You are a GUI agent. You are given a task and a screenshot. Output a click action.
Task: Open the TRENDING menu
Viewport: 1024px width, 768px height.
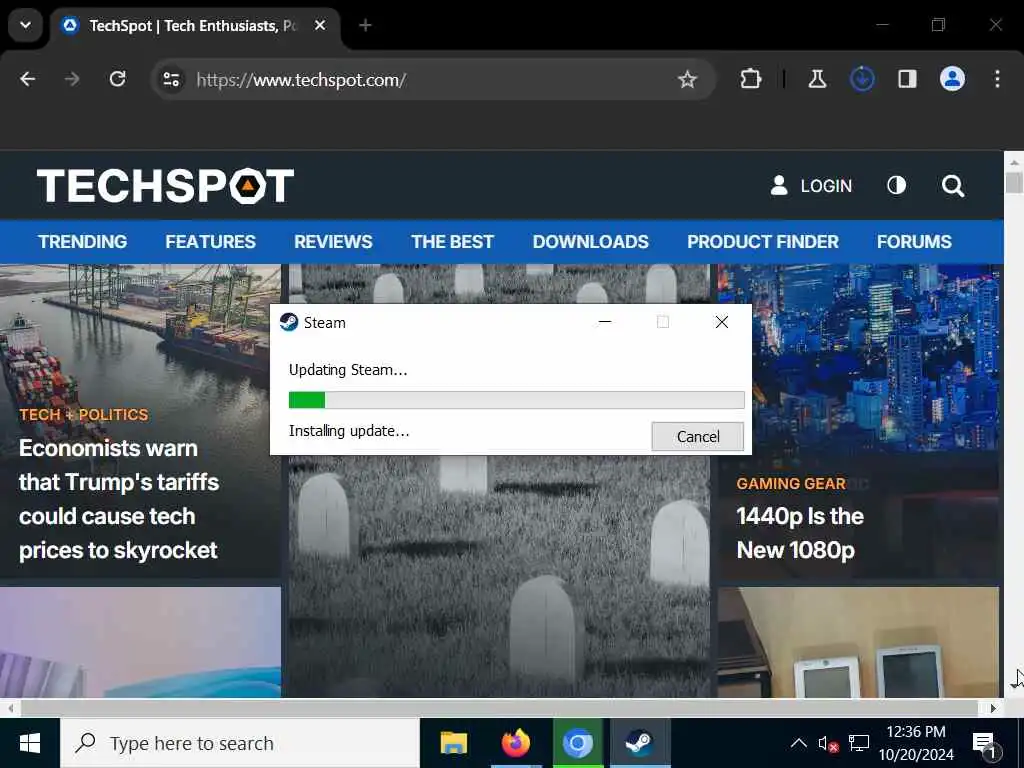[82, 242]
